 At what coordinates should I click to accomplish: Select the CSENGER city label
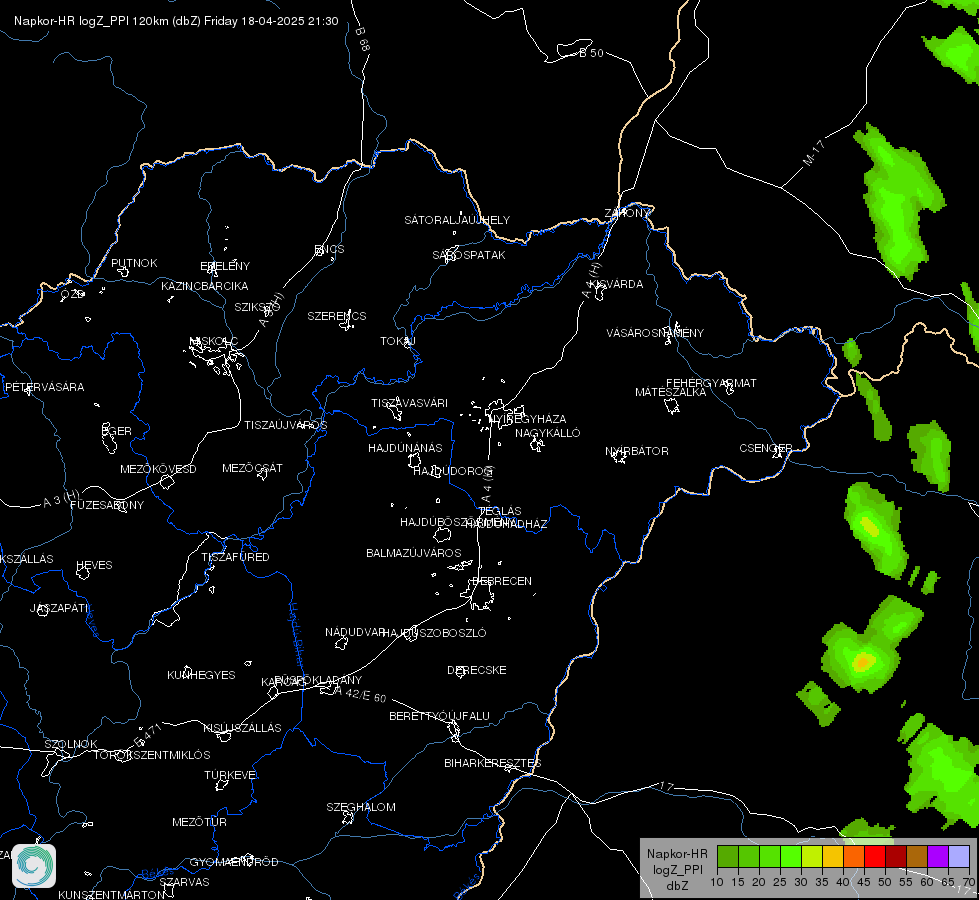766,448
